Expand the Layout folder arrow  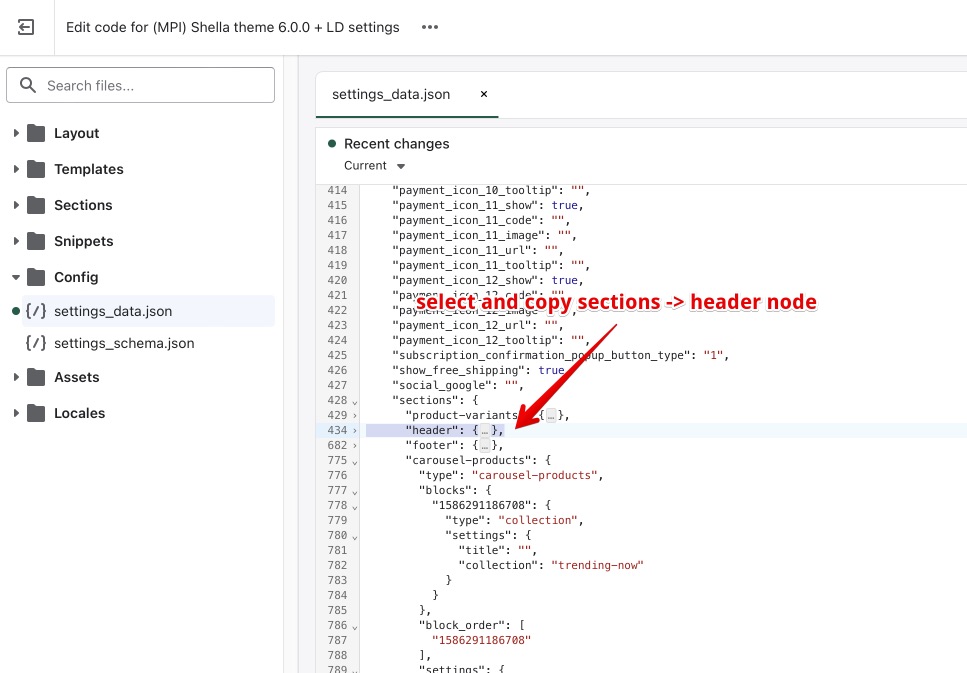16,133
